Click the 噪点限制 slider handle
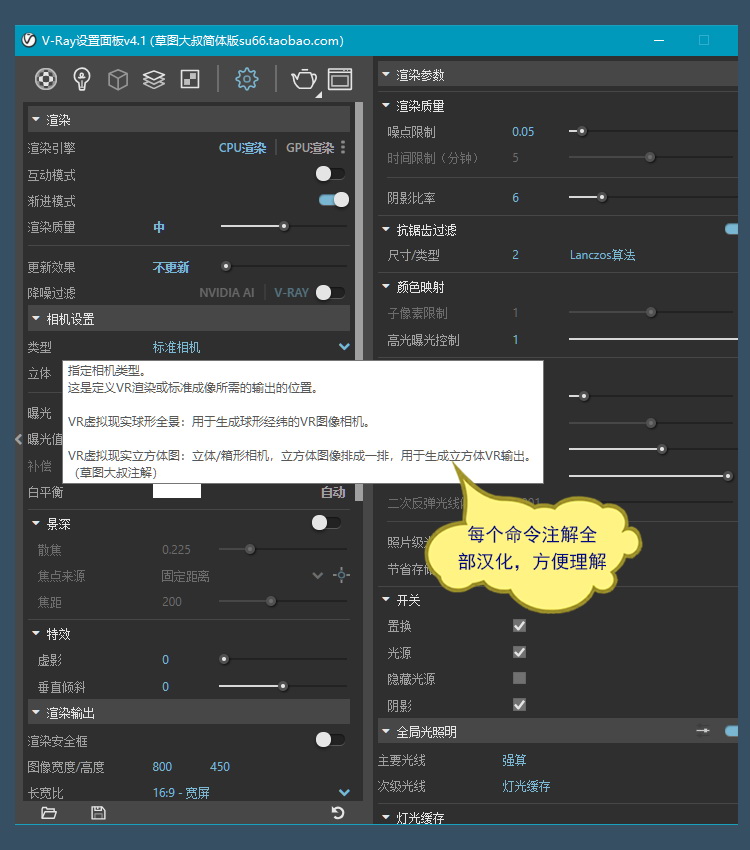Image resolution: width=750 pixels, height=850 pixels. [x=582, y=131]
